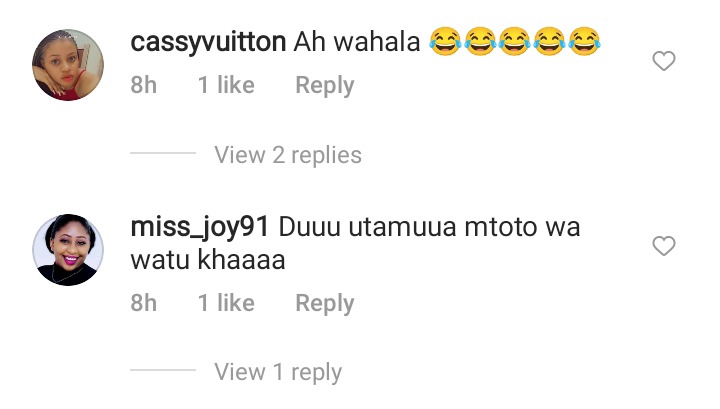Like the cassyvuitton comment with the heart icon

click(664, 61)
